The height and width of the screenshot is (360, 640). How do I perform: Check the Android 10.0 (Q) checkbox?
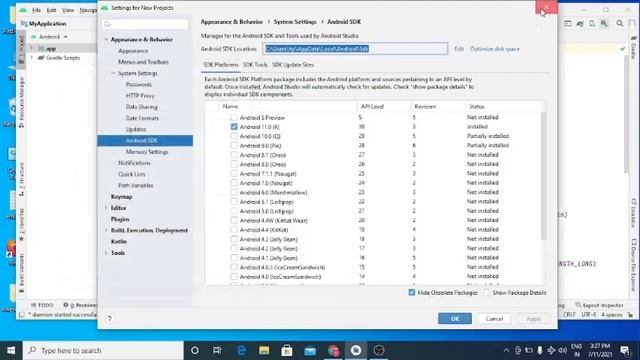pos(234,136)
